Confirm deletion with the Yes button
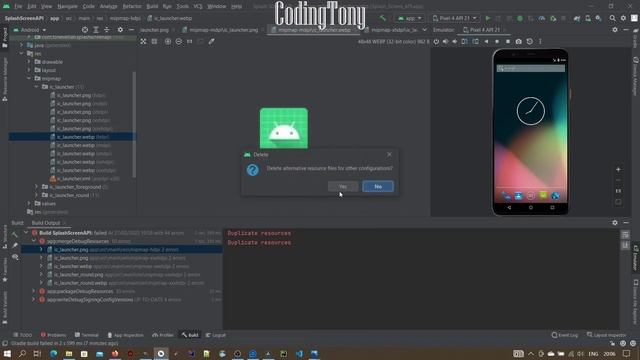640x360 pixels. [343, 187]
